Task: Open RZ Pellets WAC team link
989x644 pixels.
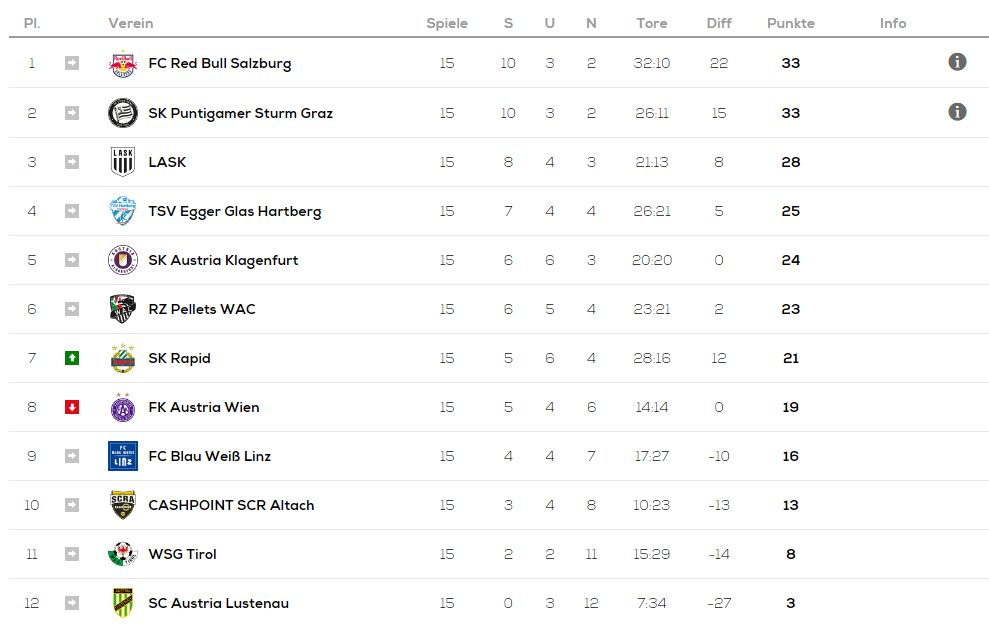Action: click(x=201, y=309)
